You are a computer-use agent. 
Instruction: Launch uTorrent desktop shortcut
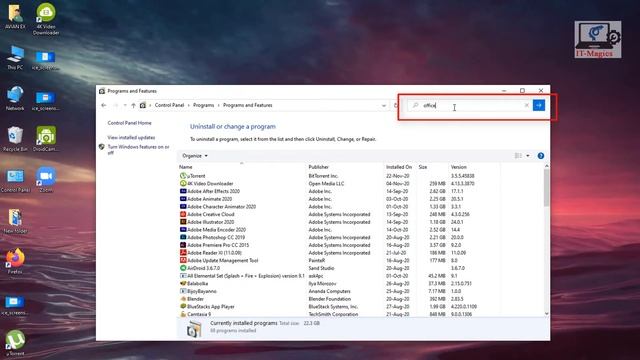pyautogui.click(x=15, y=343)
